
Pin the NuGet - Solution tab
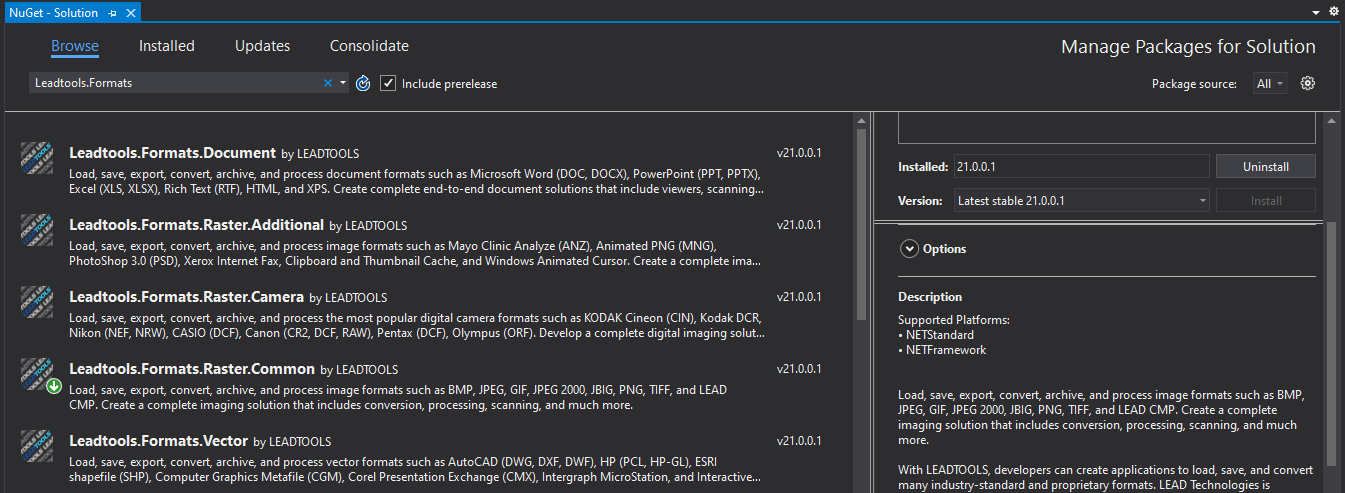pos(112,13)
